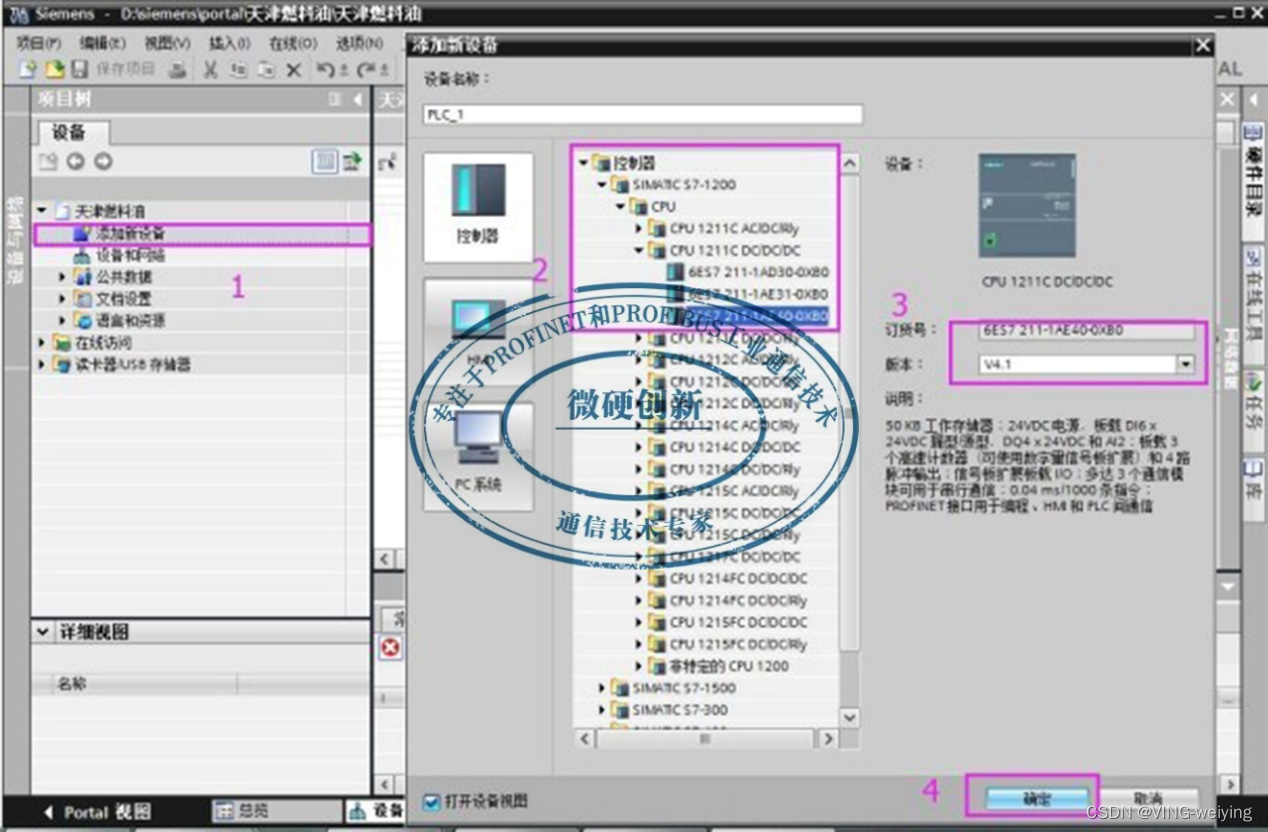
Task: Collapse the 详细视图 panel
Action: pos(43,632)
